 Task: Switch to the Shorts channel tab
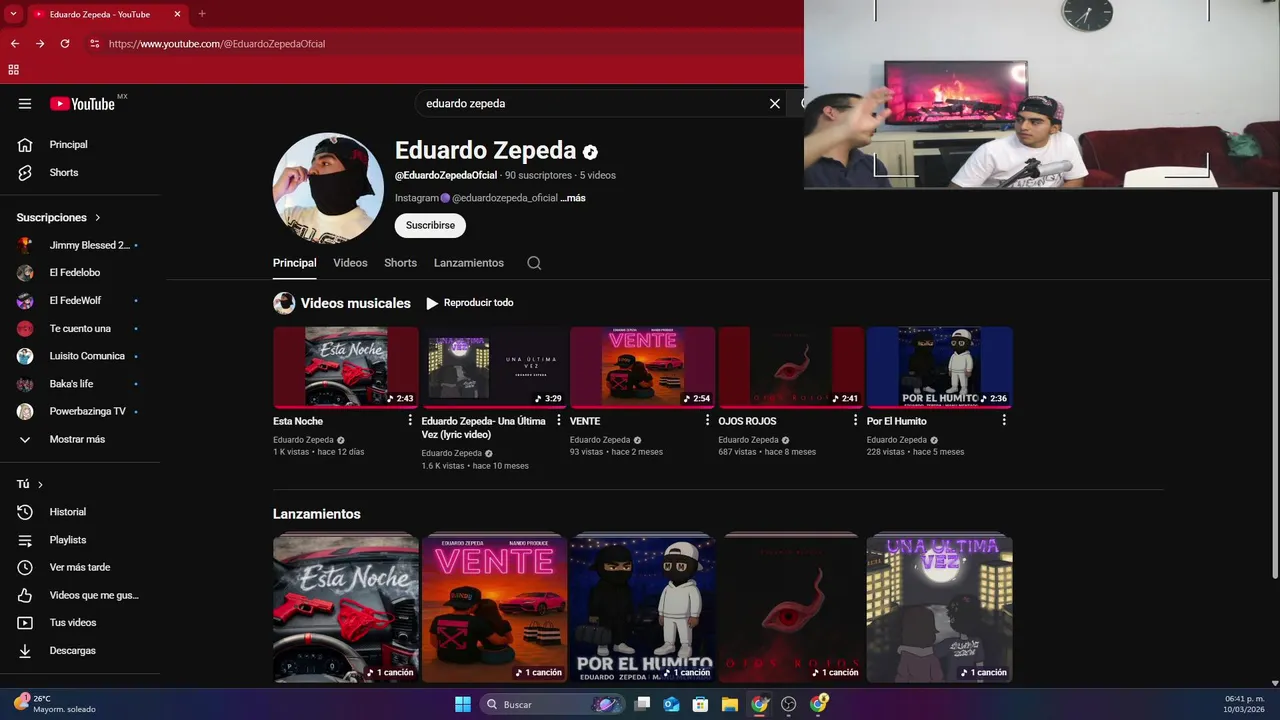coord(400,263)
